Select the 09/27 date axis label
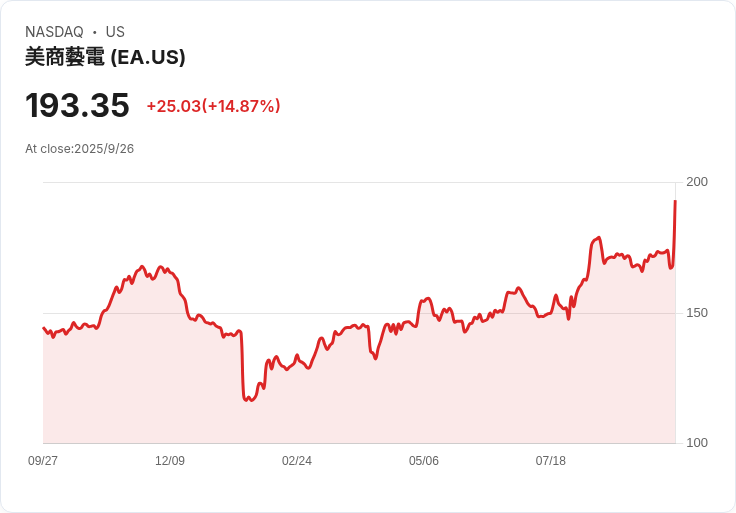 [43, 461]
